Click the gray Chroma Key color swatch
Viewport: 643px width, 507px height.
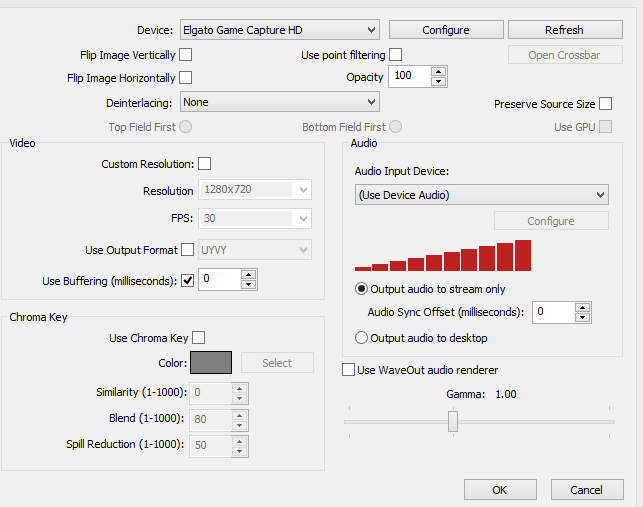click(x=211, y=363)
